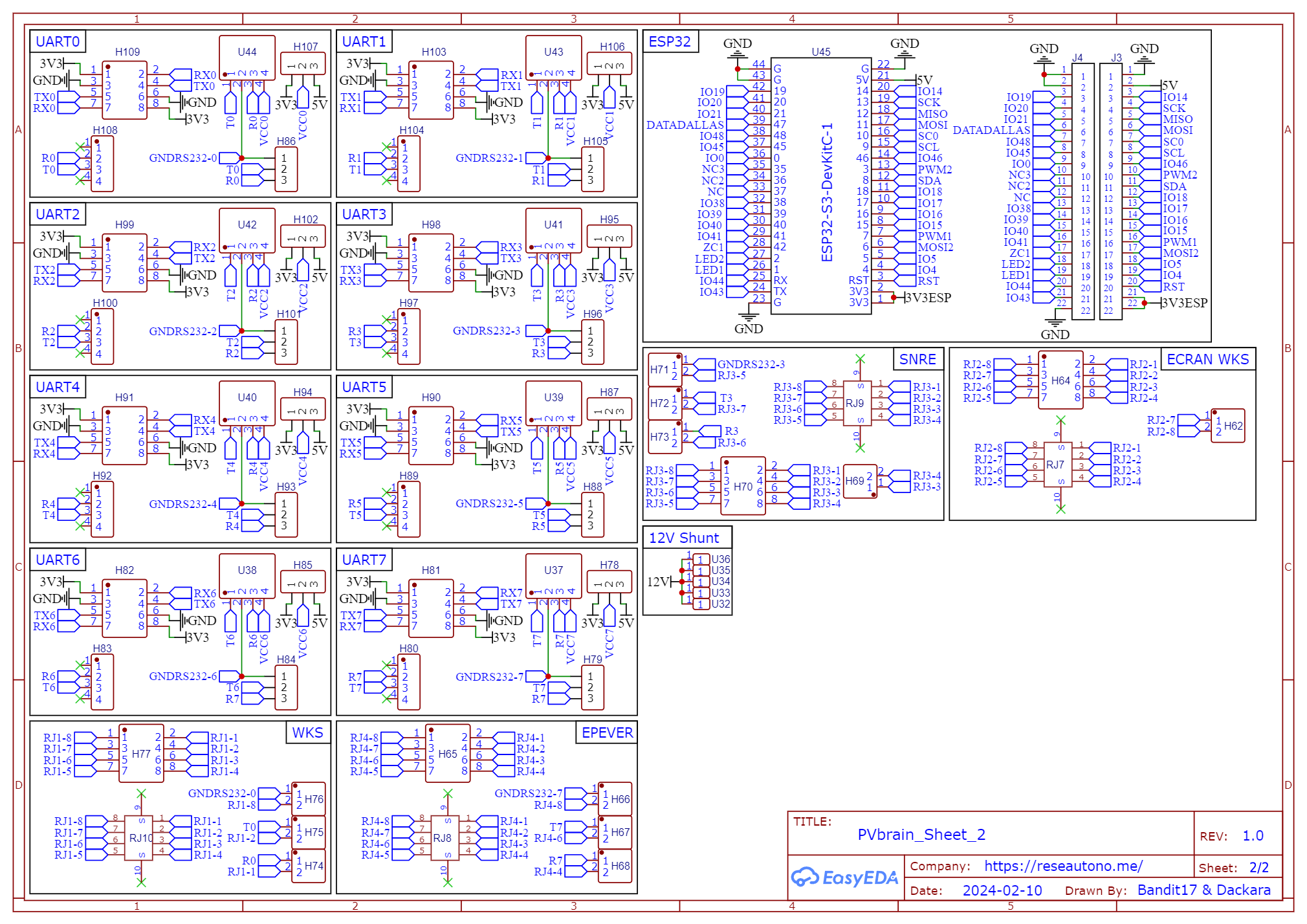
Task: Select the UART3 section label
Action: 364,214
